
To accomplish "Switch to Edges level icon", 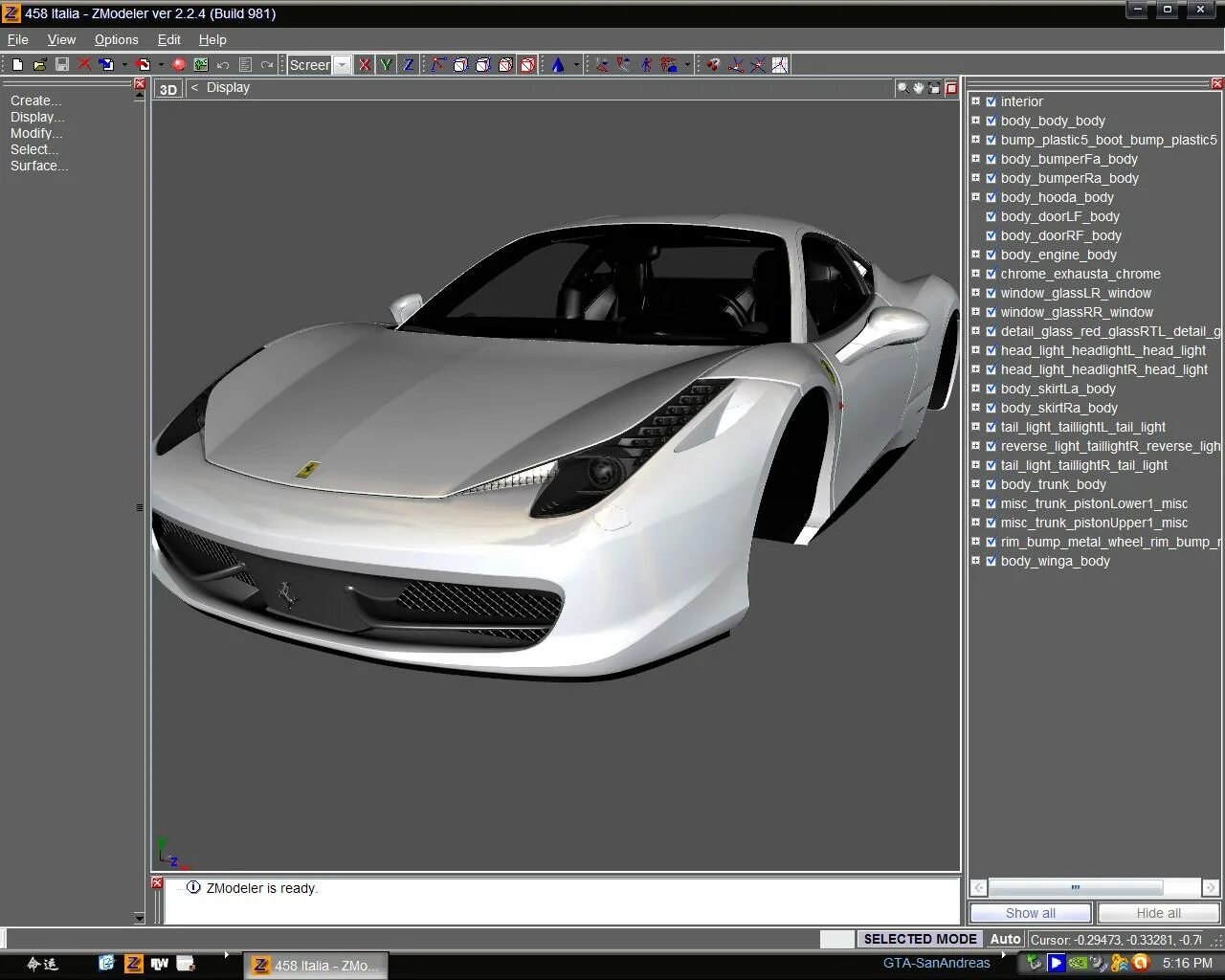I will [460, 65].
